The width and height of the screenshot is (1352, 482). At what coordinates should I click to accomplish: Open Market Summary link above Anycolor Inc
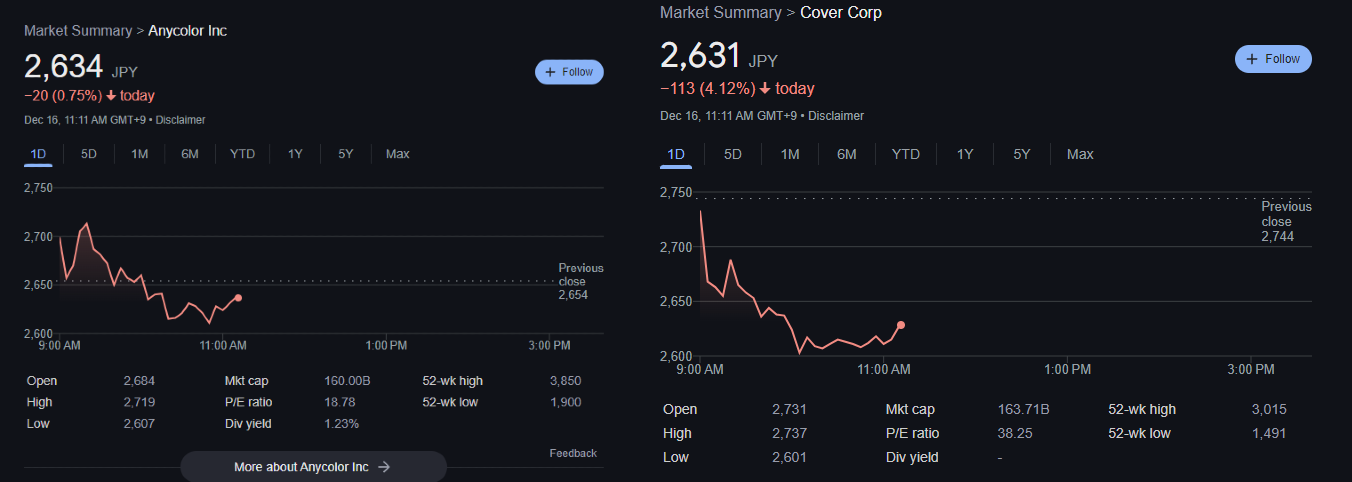[x=78, y=31]
